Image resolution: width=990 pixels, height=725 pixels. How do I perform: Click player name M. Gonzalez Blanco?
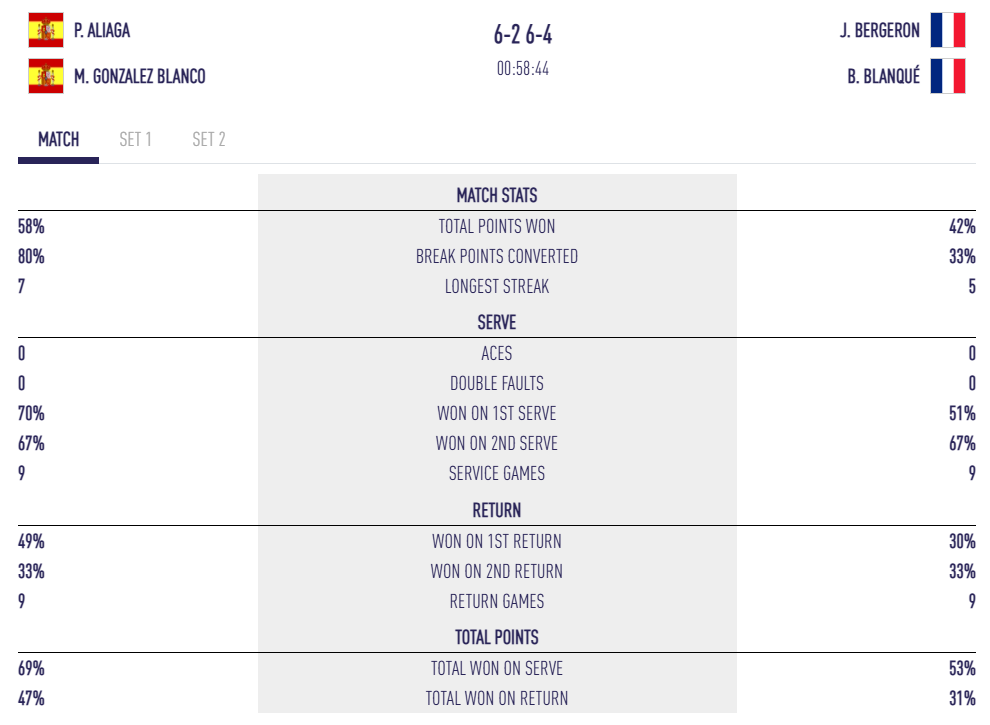(x=139, y=76)
